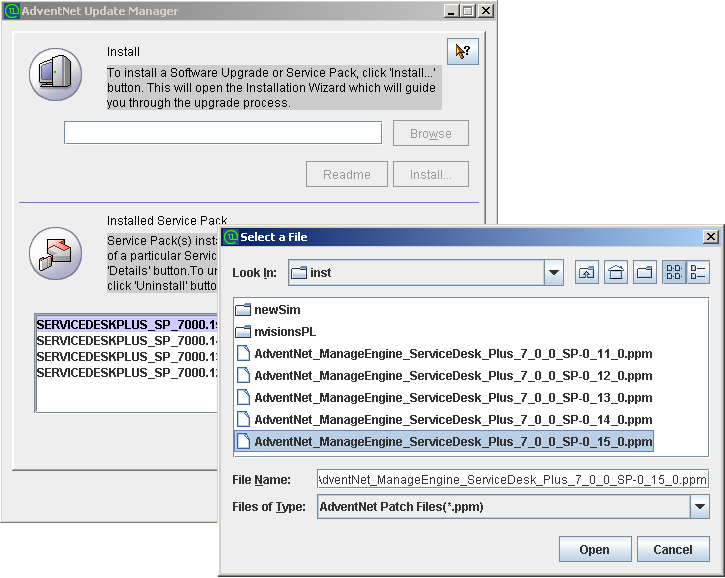Select the nvisionsPL folder name
The height and width of the screenshot is (578, 725).
coord(285,332)
